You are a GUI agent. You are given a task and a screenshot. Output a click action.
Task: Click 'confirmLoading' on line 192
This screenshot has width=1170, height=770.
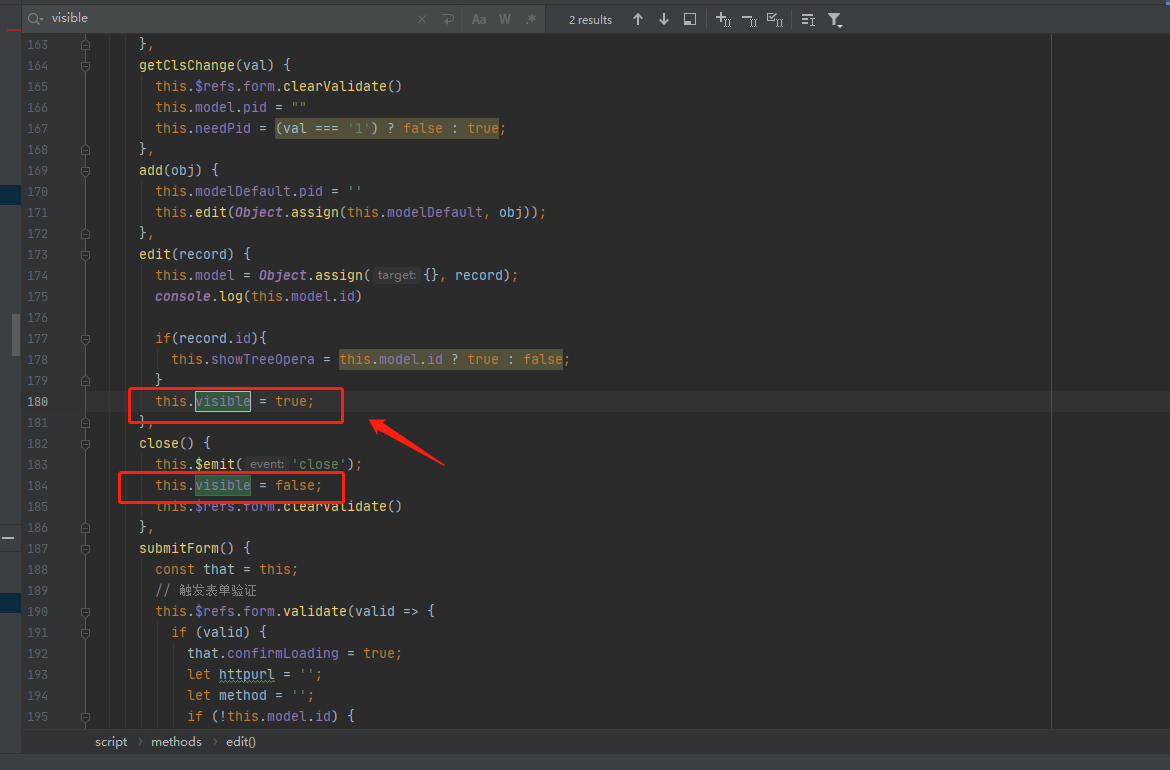(x=283, y=654)
